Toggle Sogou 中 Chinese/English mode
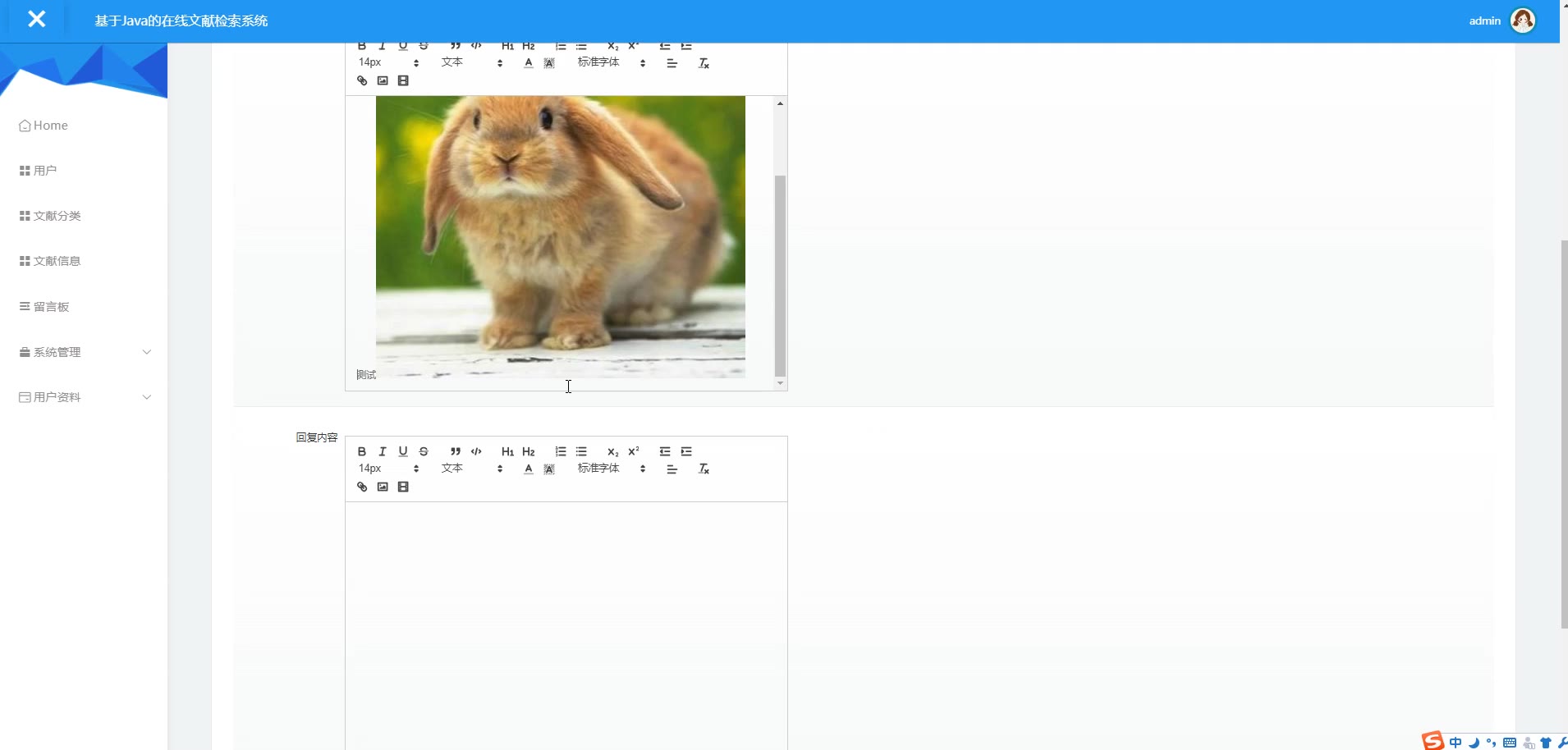The height and width of the screenshot is (750, 1568). [x=1456, y=743]
